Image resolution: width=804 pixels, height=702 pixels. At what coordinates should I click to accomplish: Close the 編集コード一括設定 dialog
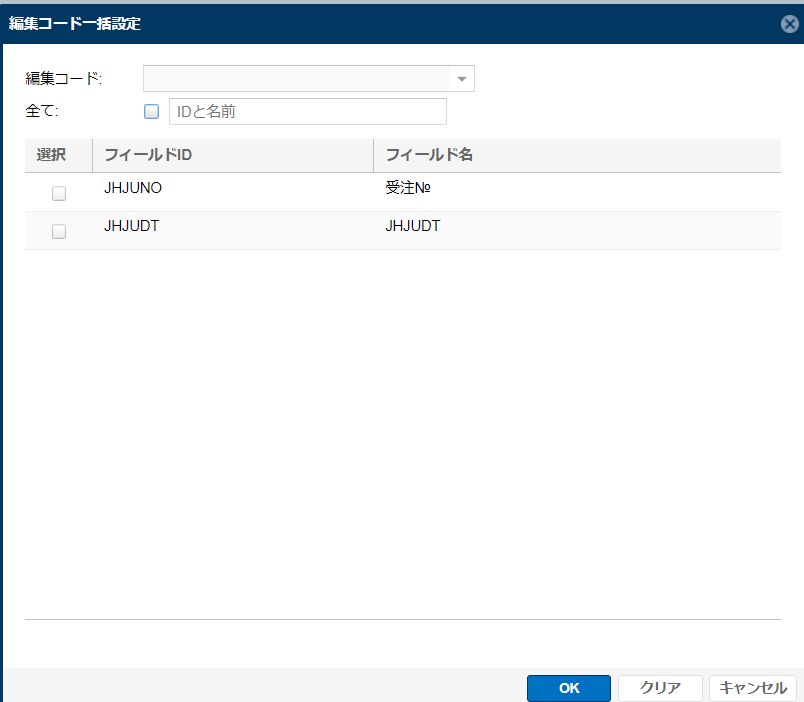790,24
